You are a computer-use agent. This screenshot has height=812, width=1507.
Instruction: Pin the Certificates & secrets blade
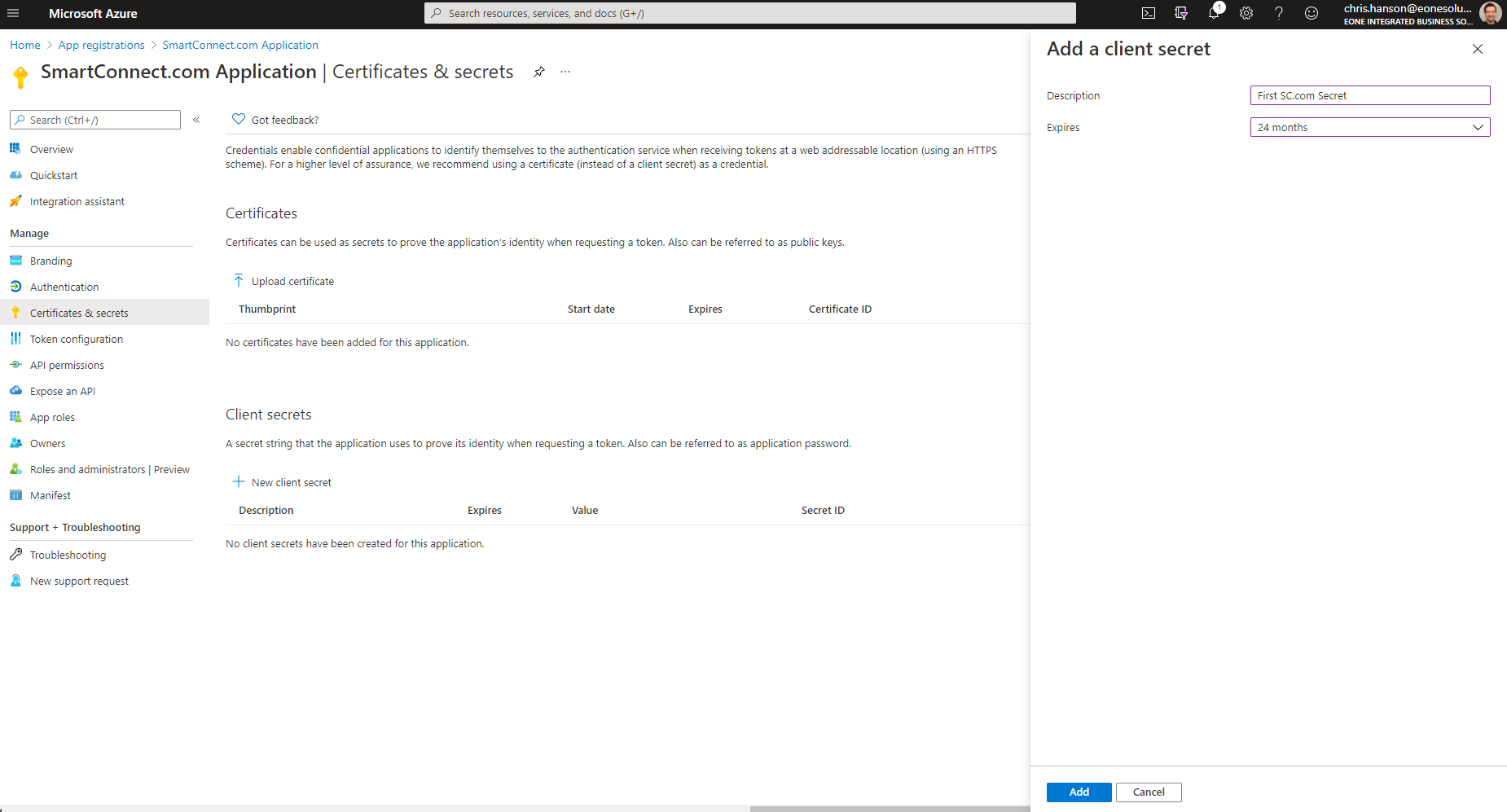point(539,72)
